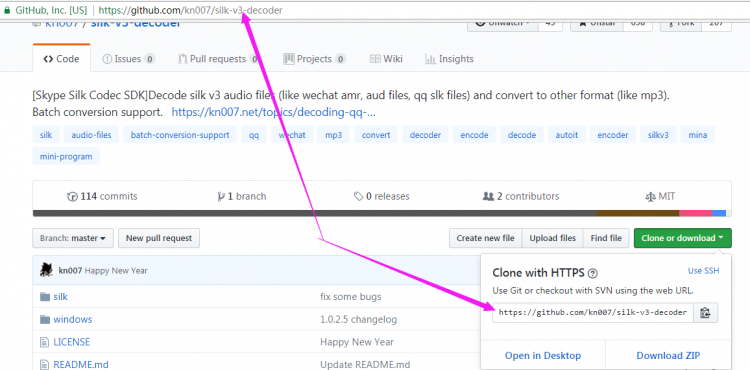This screenshot has width=750, height=370.
Task: Click the Upload files button
Action: (x=552, y=238)
